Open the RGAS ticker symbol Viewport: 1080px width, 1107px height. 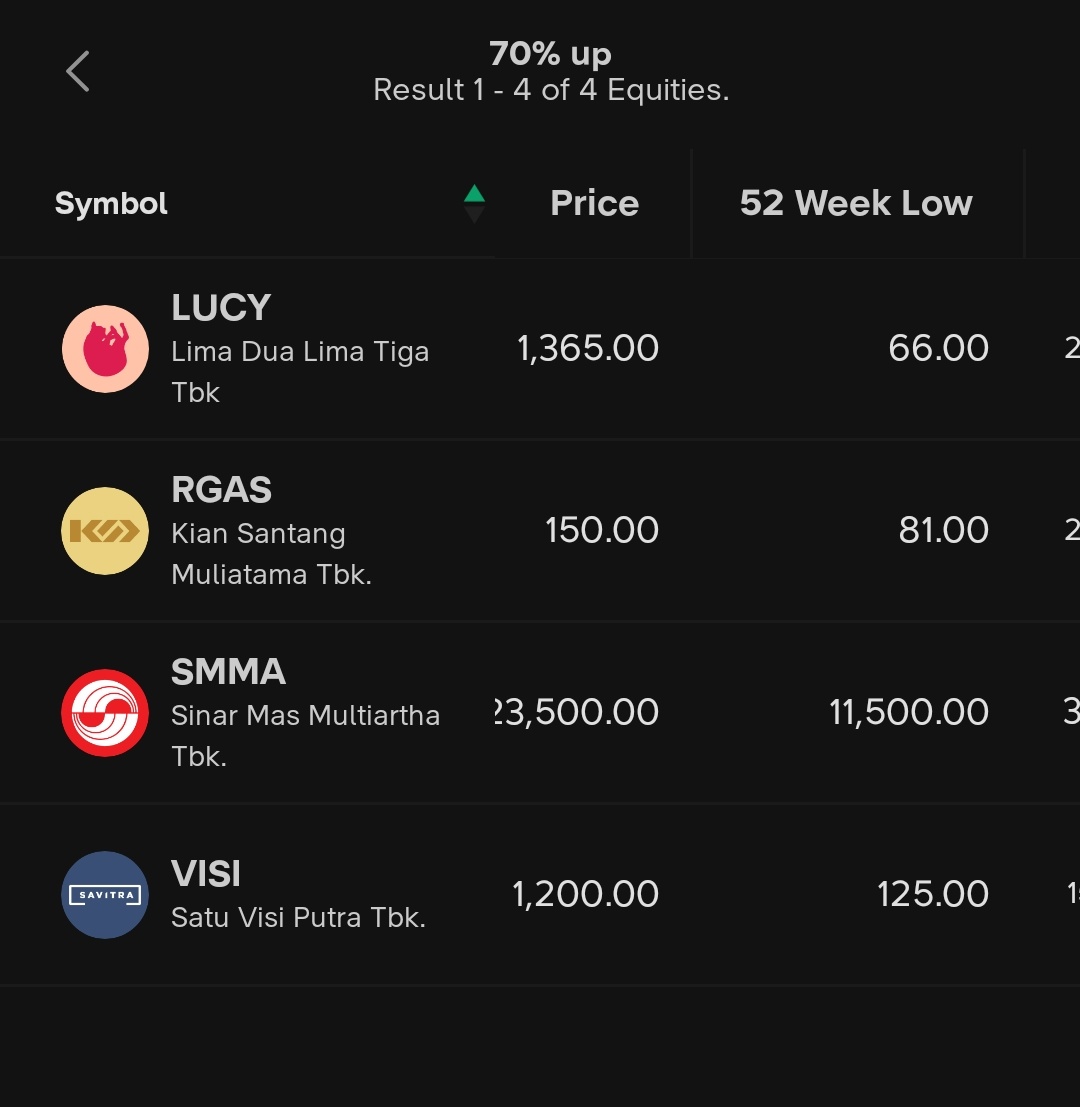pos(222,490)
